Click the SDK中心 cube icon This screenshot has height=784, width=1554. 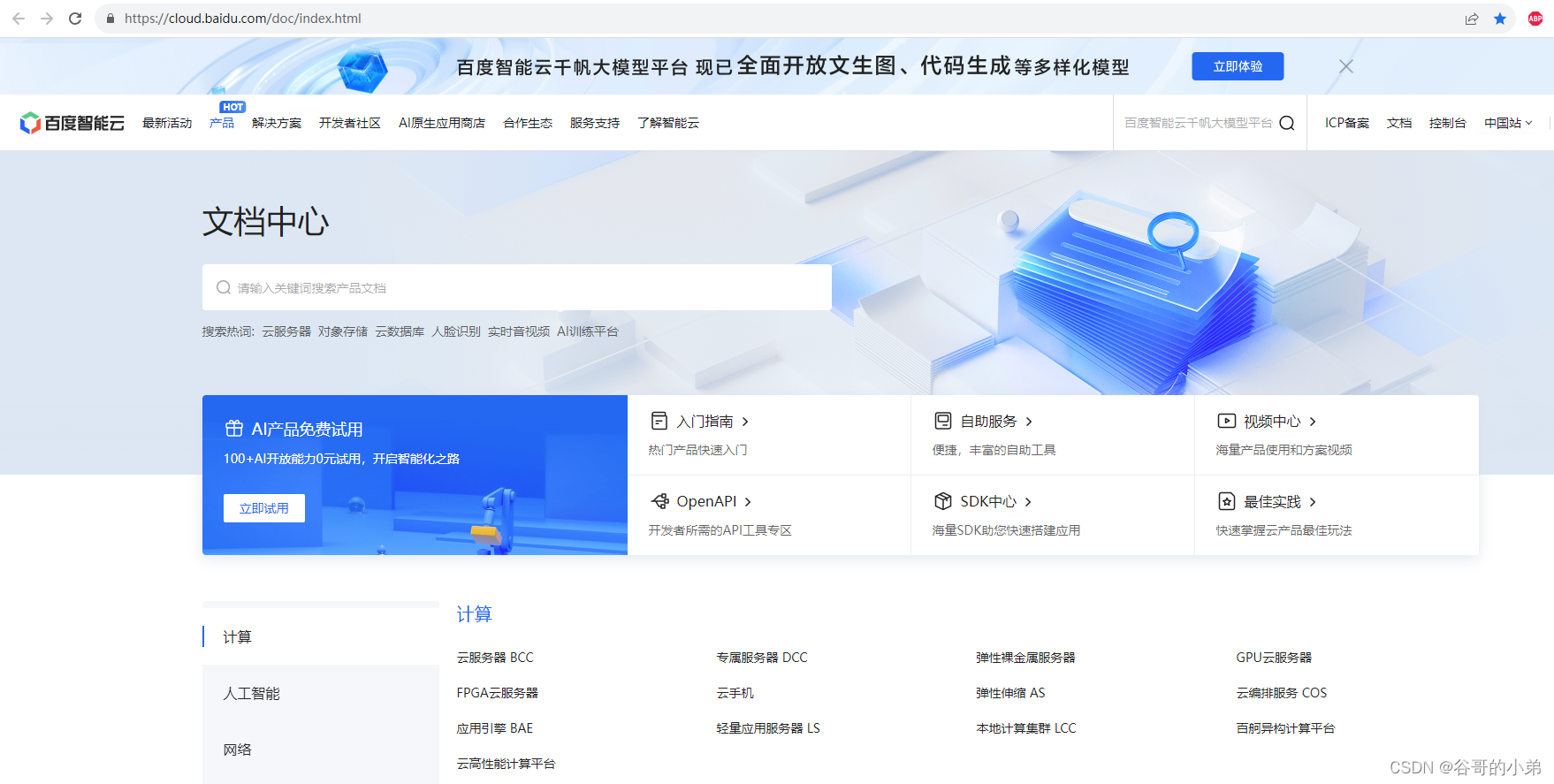click(x=943, y=501)
